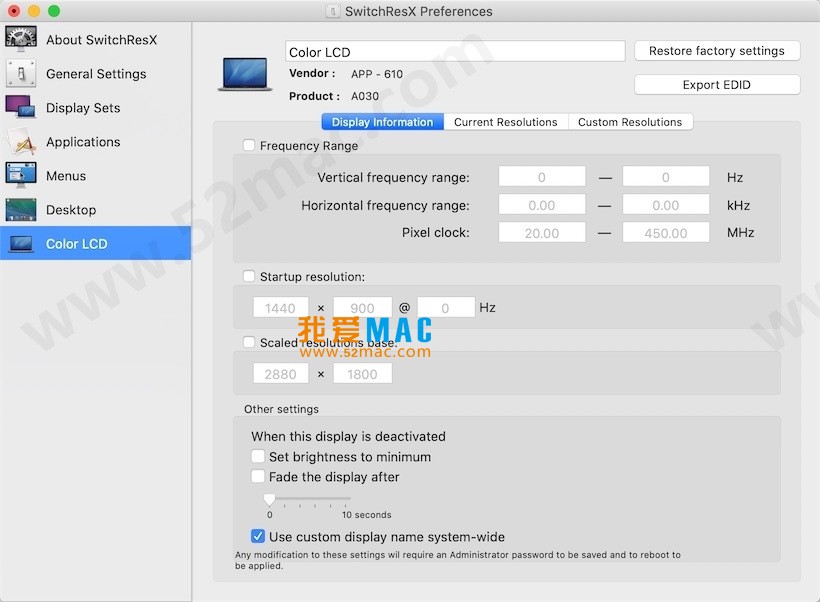Click horizontal frequency maximum field
Screen dimensions: 820x602
pos(666,205)
